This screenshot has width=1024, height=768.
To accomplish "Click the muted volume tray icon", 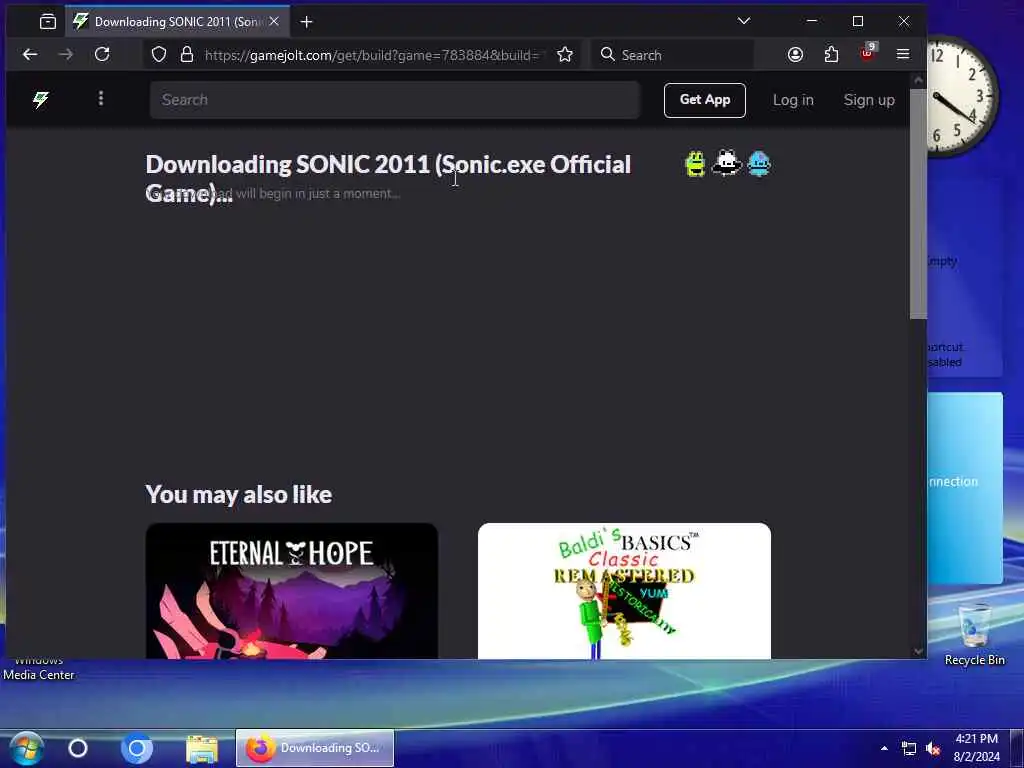I will 933,749.
